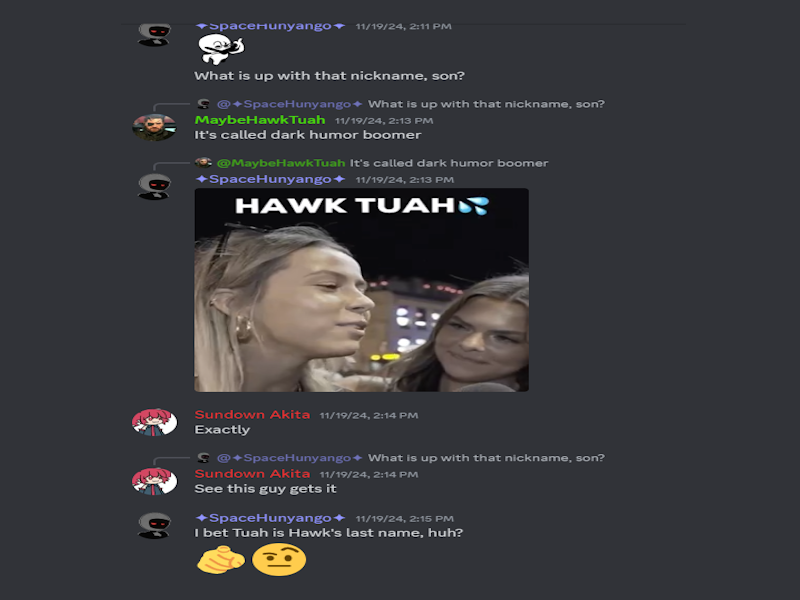Screen dimensions: 800x600
Task: Jump to reply reference "@MaybeHawkTuah It's called dark humor boomer"
Action: [x=383, y=163]
